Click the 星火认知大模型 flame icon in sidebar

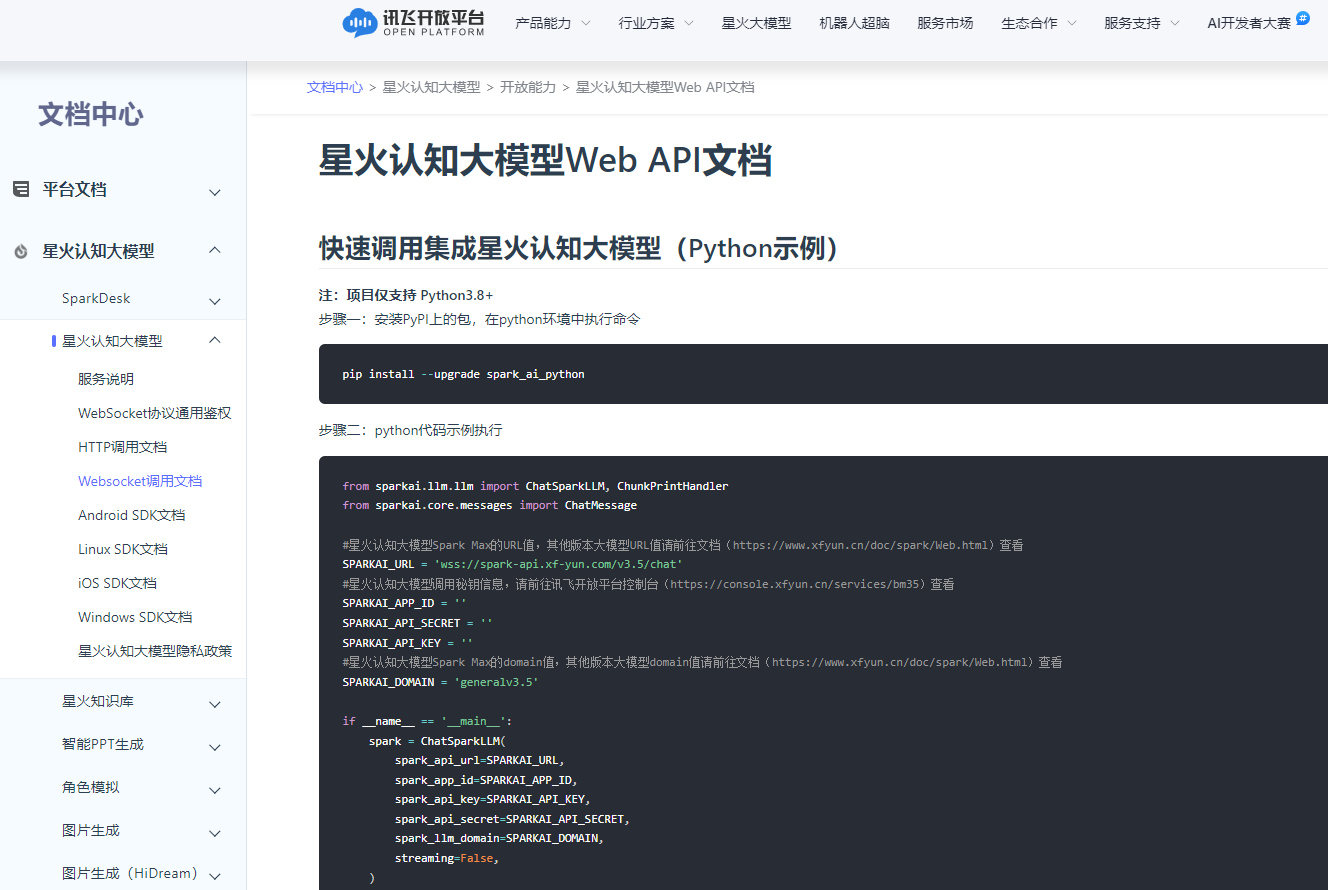[21, 251]
